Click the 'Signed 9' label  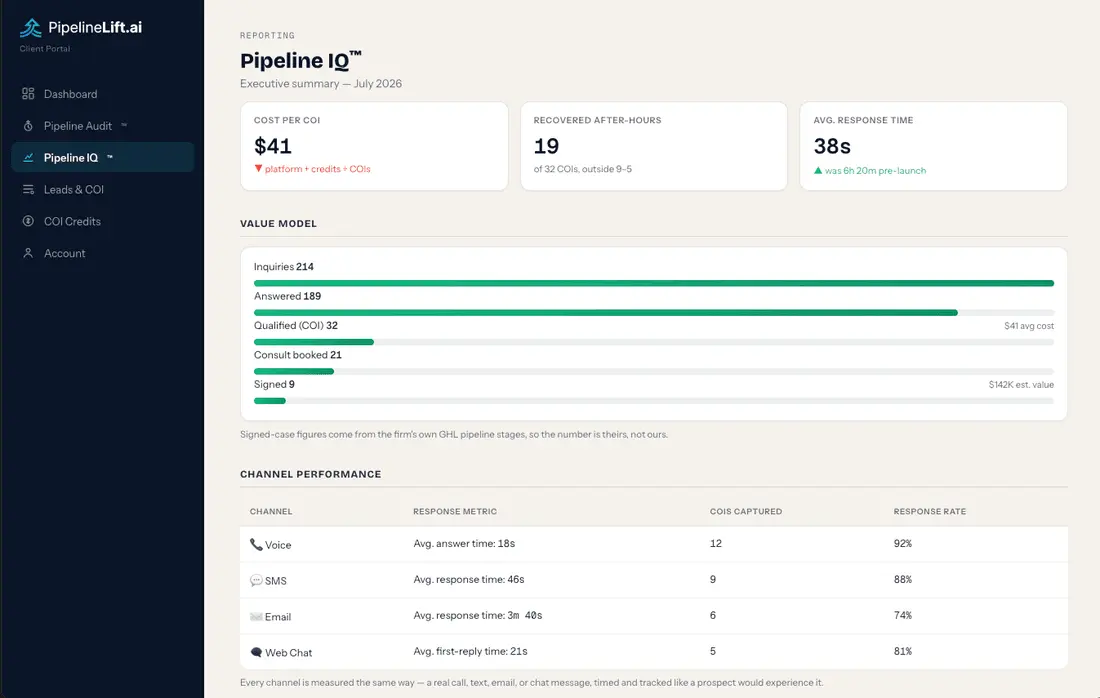[x=274, y=384]
